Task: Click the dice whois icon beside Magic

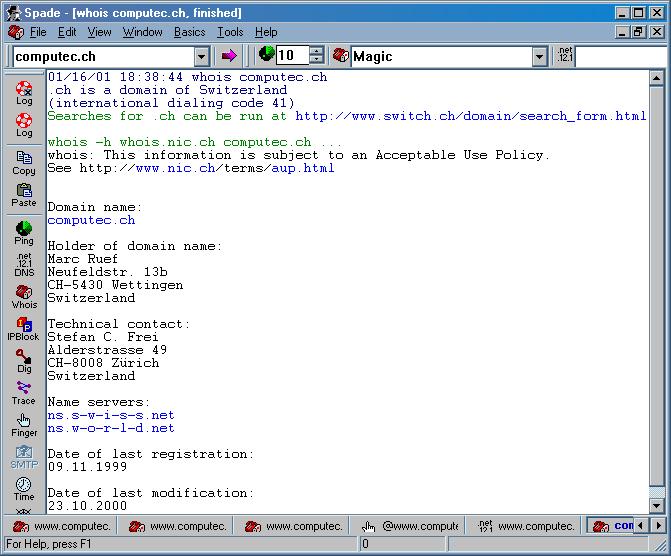Action: click(341, 55)
